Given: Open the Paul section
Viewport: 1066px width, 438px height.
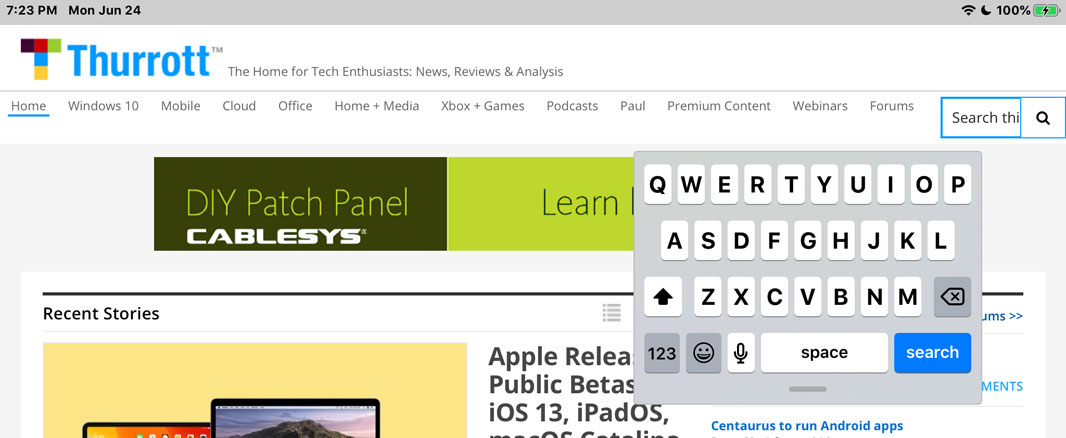Looking at the screenshot, I should tap(633, 106).
